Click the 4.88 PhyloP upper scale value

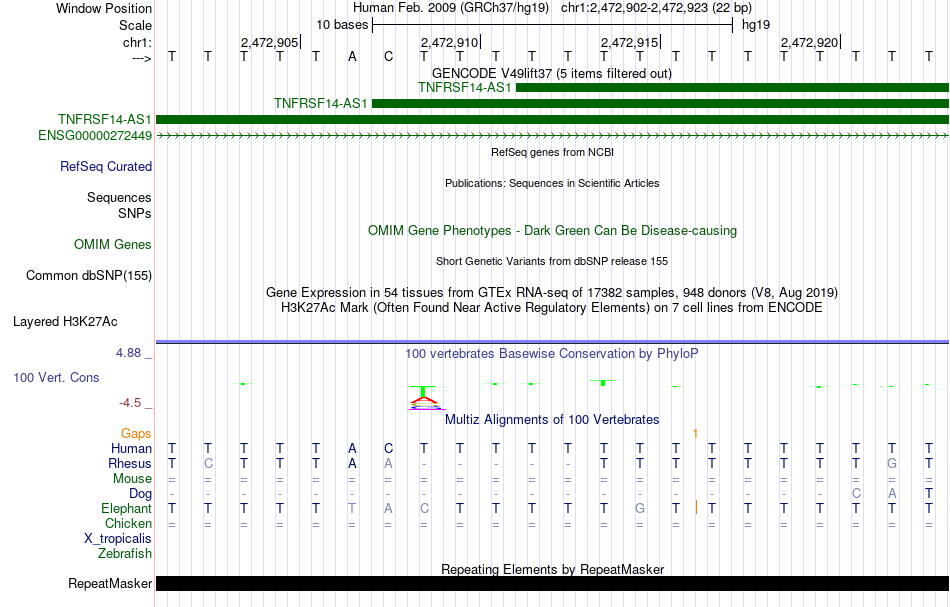tap(128, 353)
